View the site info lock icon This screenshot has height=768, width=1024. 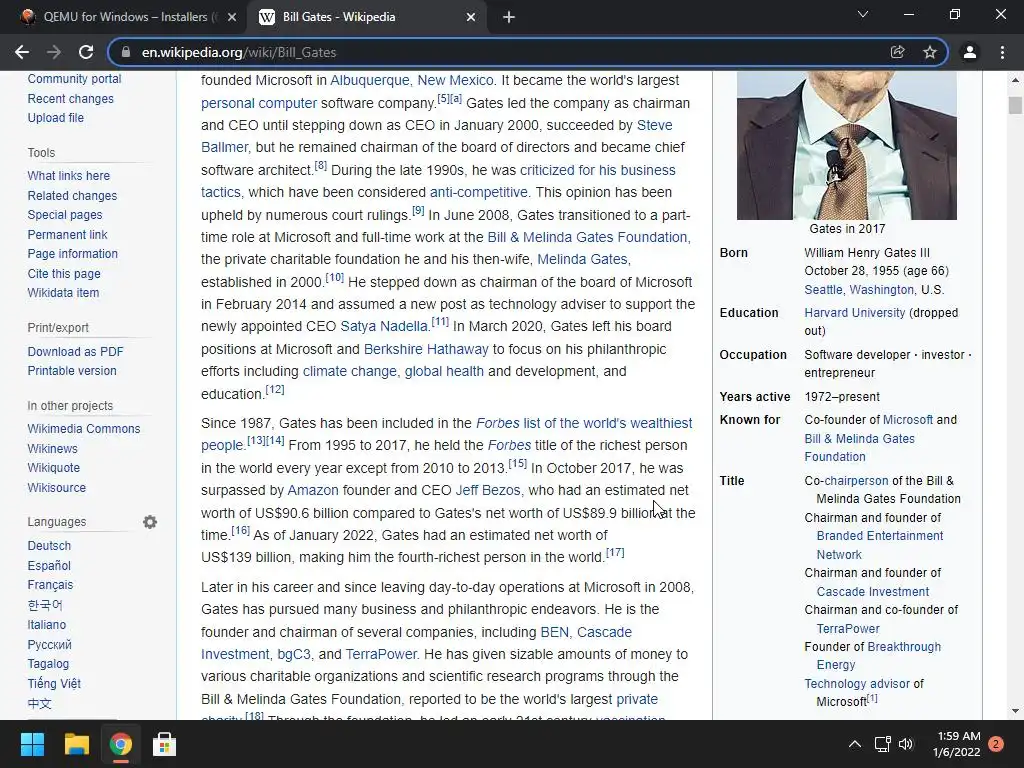point(126,52)
